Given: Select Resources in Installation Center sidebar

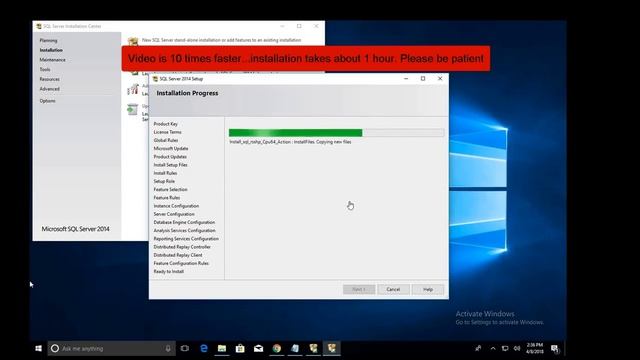Looking at the screenshot, I should point(49,79).
